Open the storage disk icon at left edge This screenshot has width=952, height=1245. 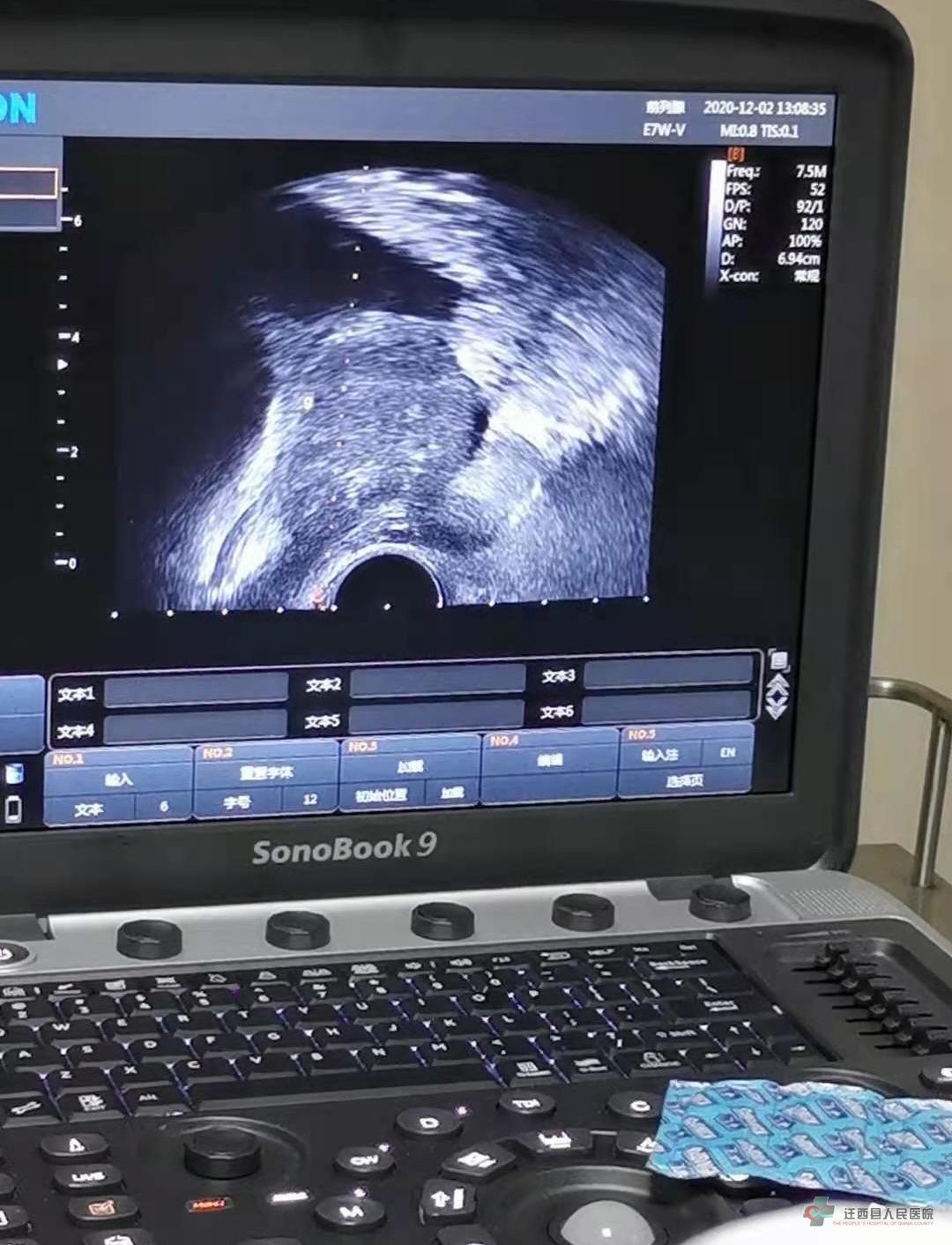point(13,773)
